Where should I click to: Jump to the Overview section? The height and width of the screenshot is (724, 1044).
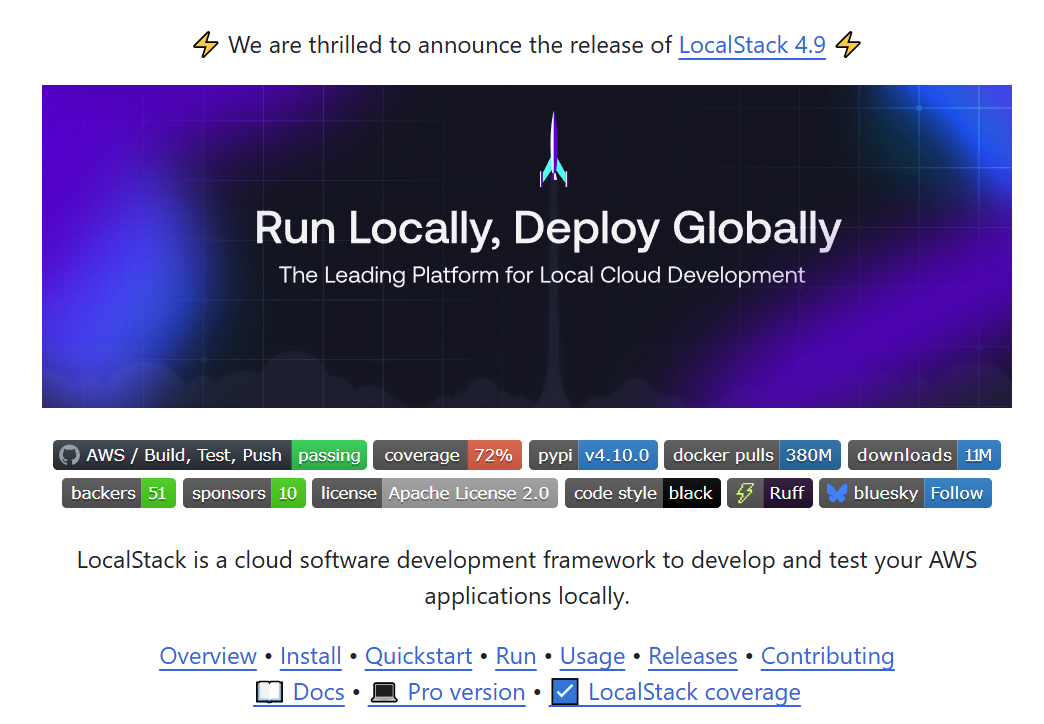pyautogui.click(x=208, y=656)
